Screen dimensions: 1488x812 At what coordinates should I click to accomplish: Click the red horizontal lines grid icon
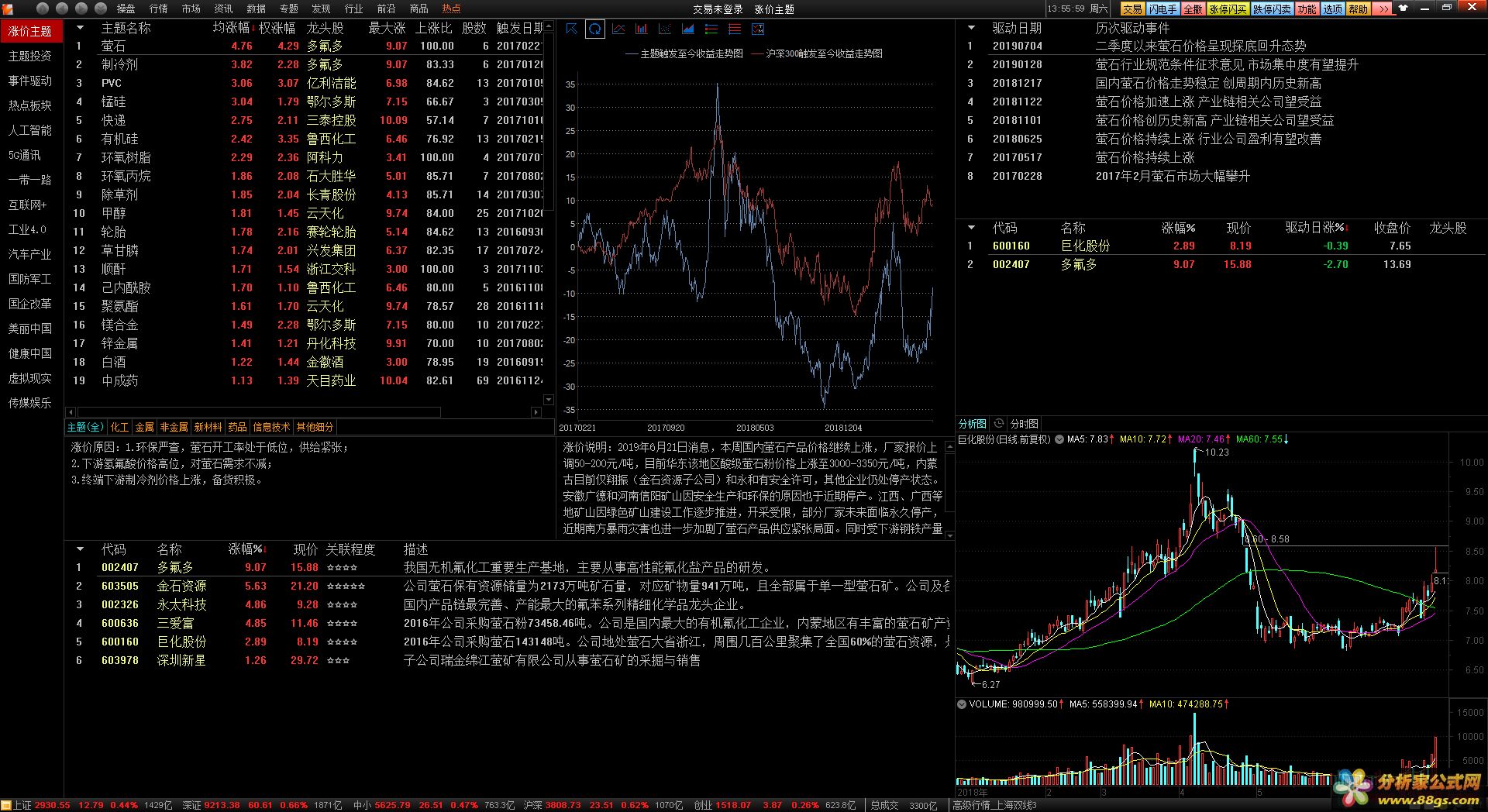click(735, 29)
